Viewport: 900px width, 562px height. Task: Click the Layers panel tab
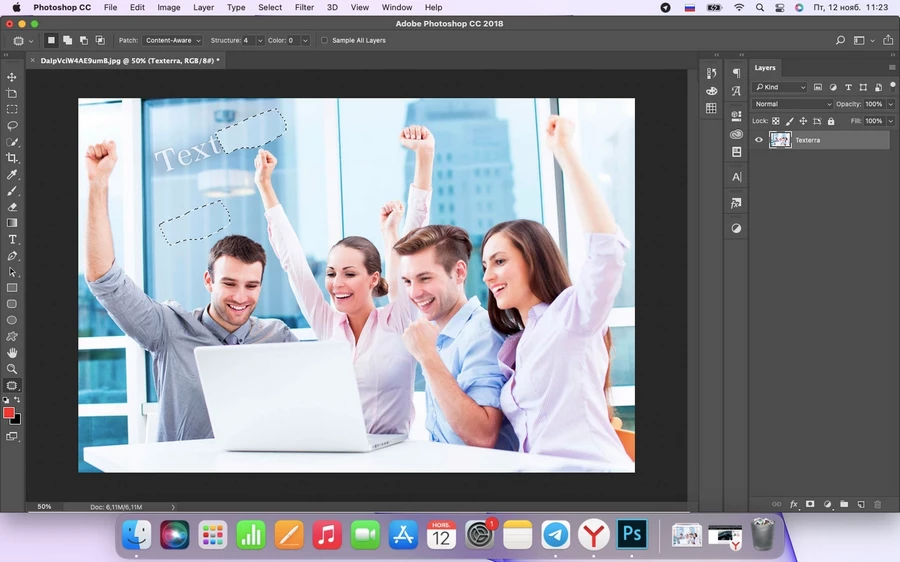(765, 68)
